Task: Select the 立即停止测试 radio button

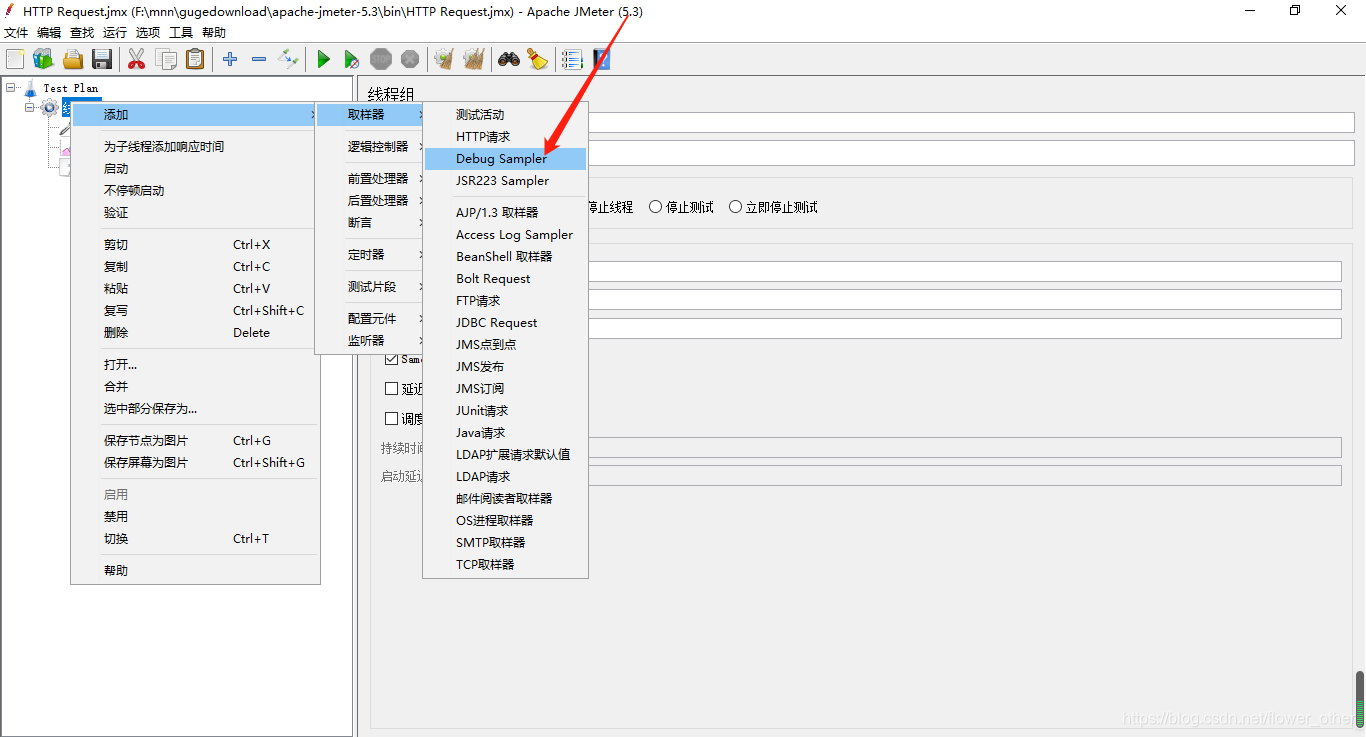Action: [735, 207]
